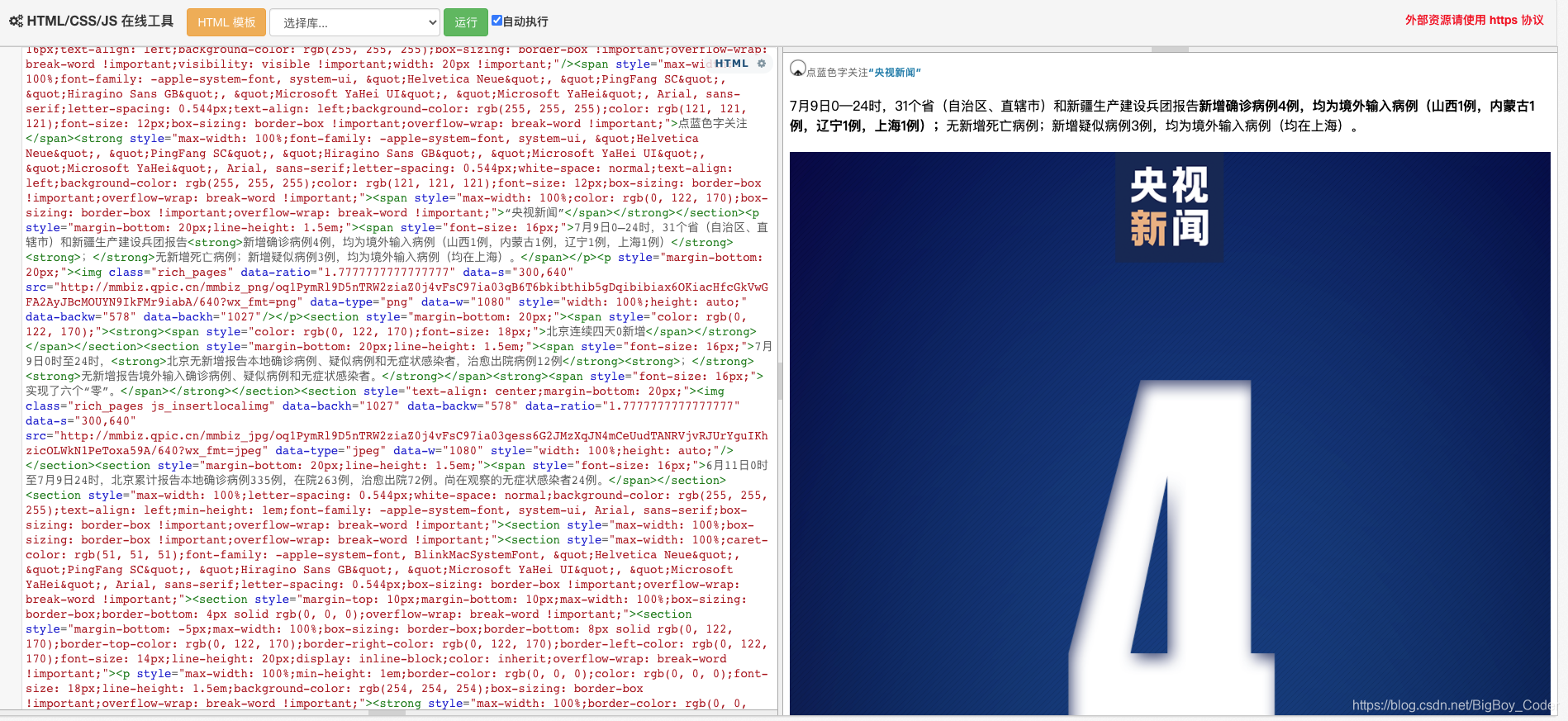Click the preview paragraph starting 7月9日0—24时
Image resolution: width=1568 pixels, height=721 pixels.
point(1162,116)
